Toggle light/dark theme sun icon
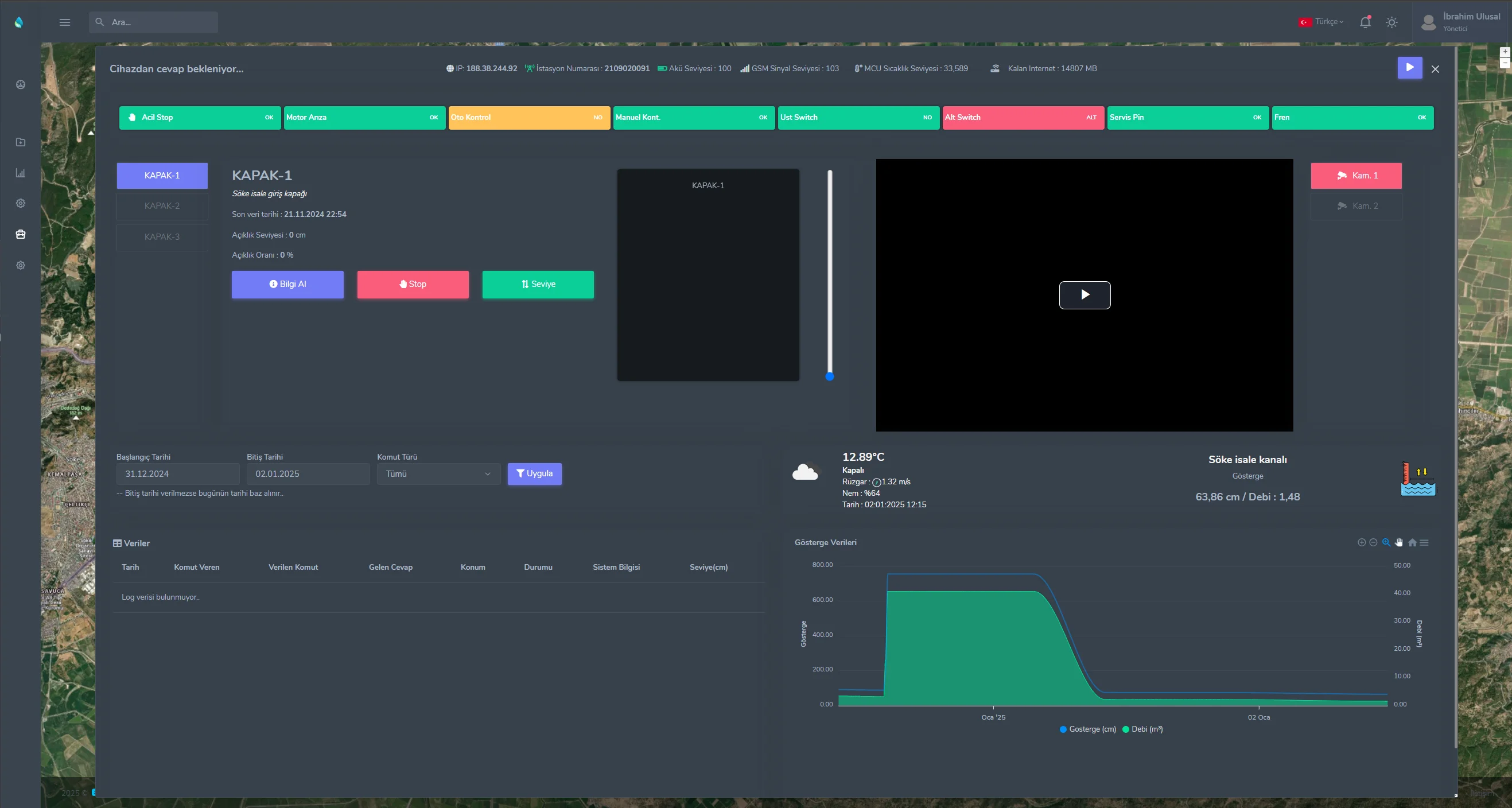This screenshot has width=1512, height=808. click(x=1391, y=22)
